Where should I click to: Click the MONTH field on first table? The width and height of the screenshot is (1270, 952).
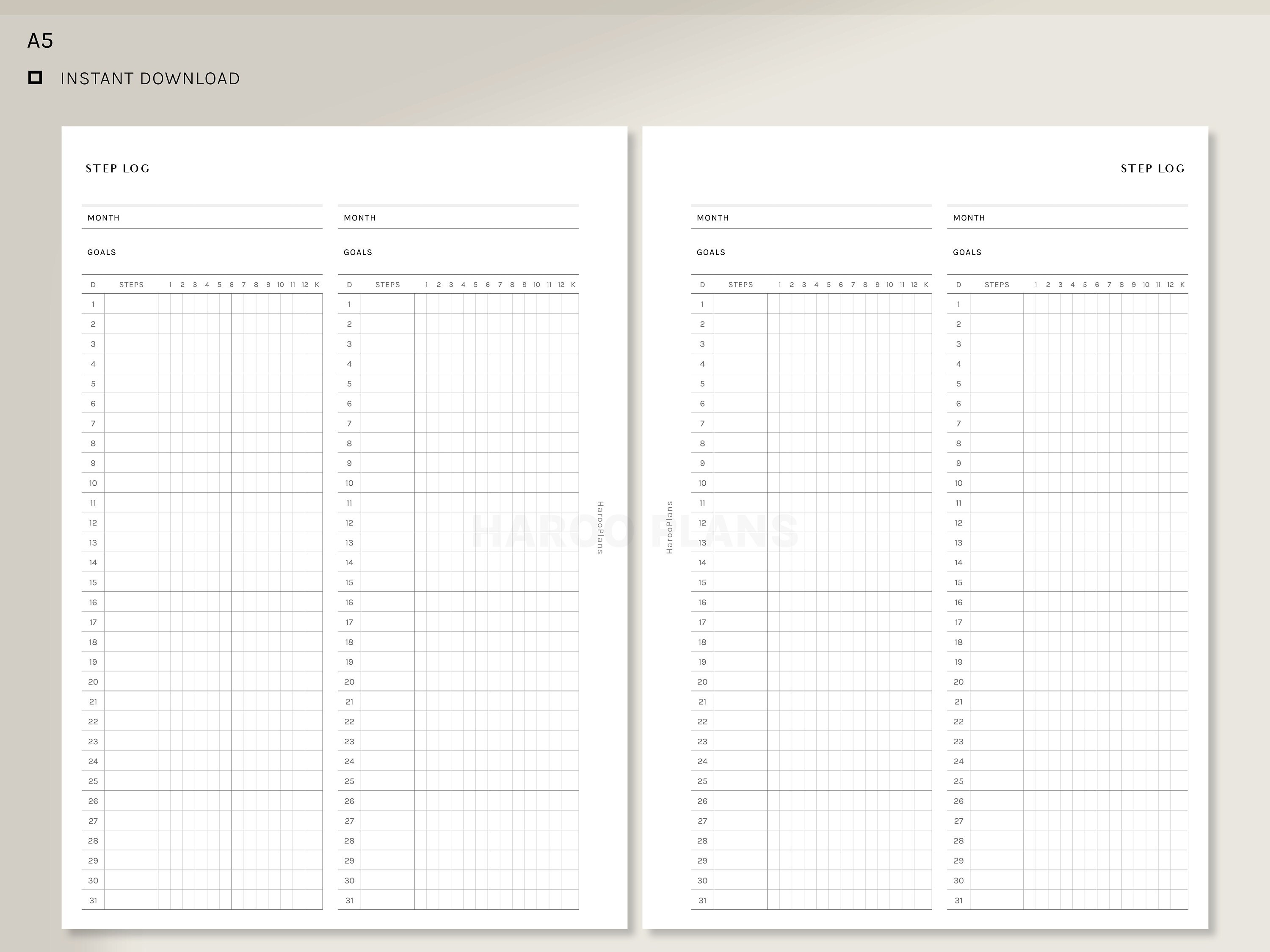coord(103,217)
